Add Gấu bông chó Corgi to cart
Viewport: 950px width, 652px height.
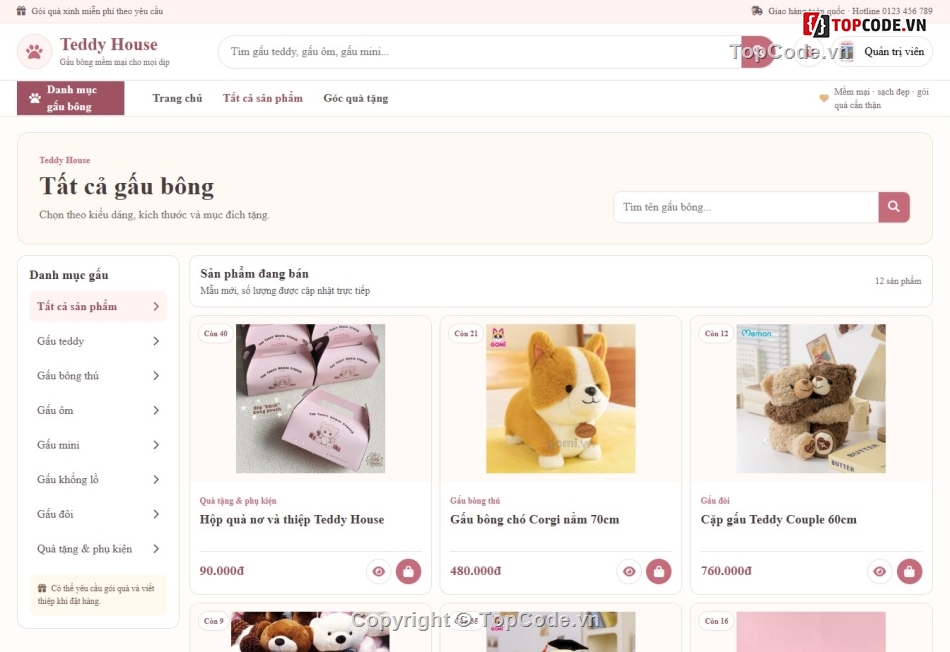659,571
